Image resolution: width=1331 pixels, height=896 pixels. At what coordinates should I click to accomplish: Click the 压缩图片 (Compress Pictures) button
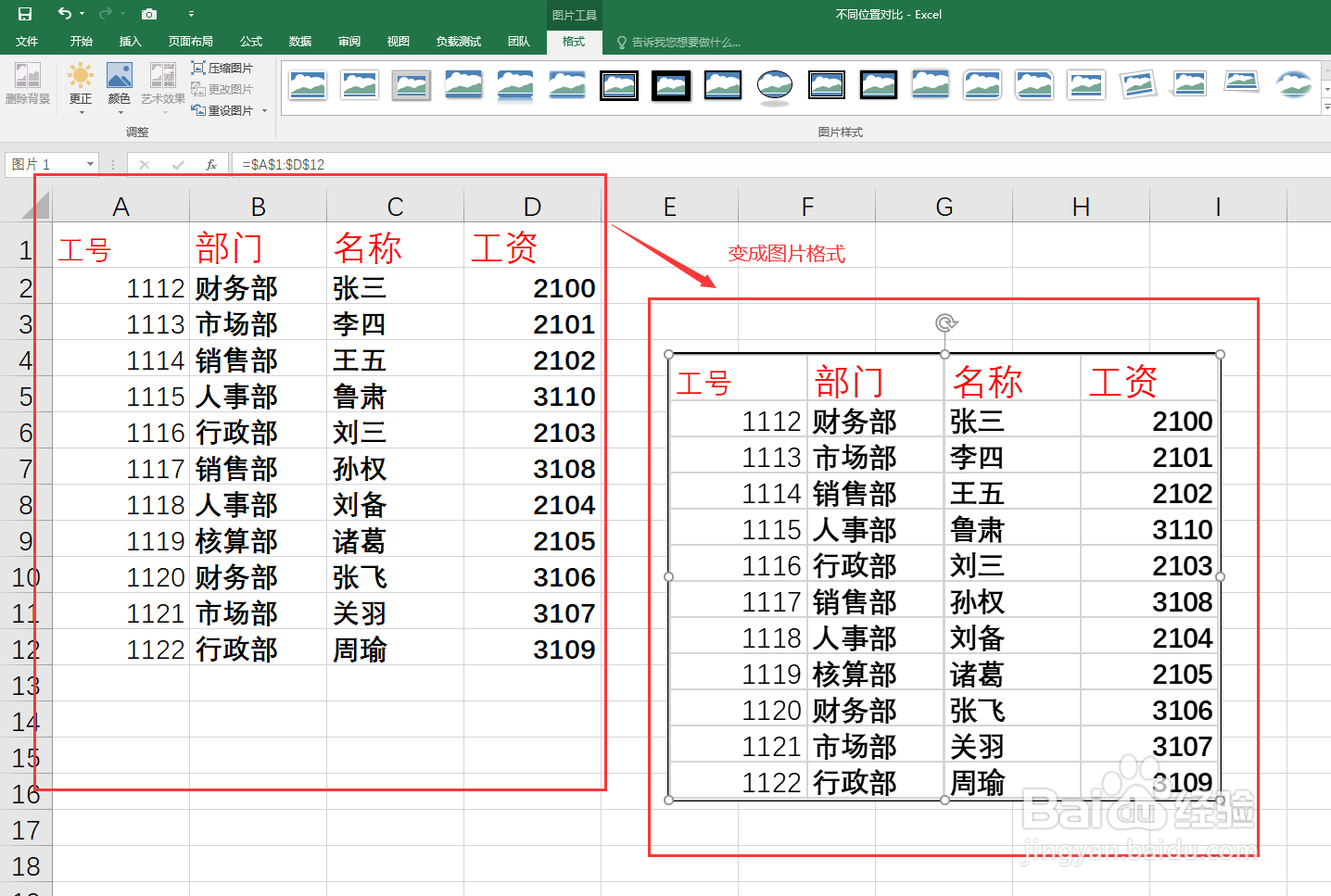point(222,67)
